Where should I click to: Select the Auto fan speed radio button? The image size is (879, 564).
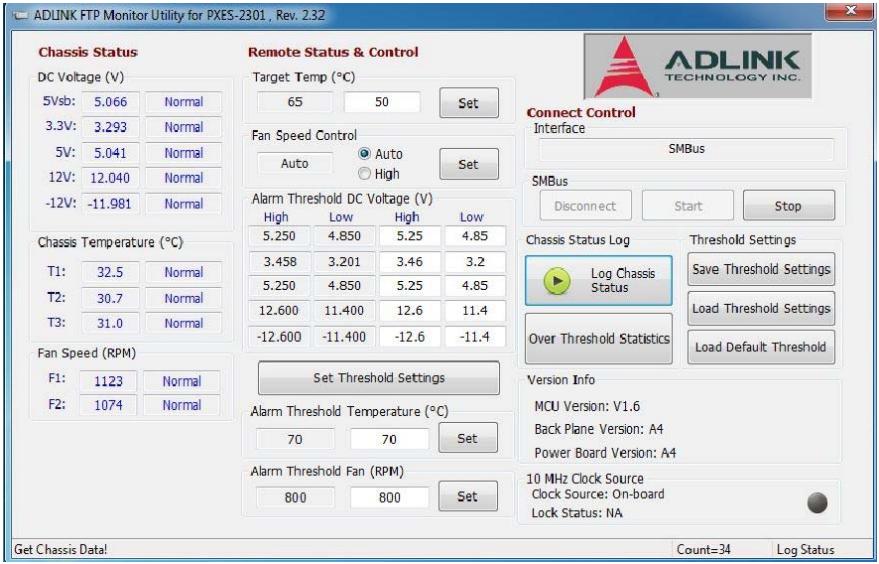[x=364, y=154]
